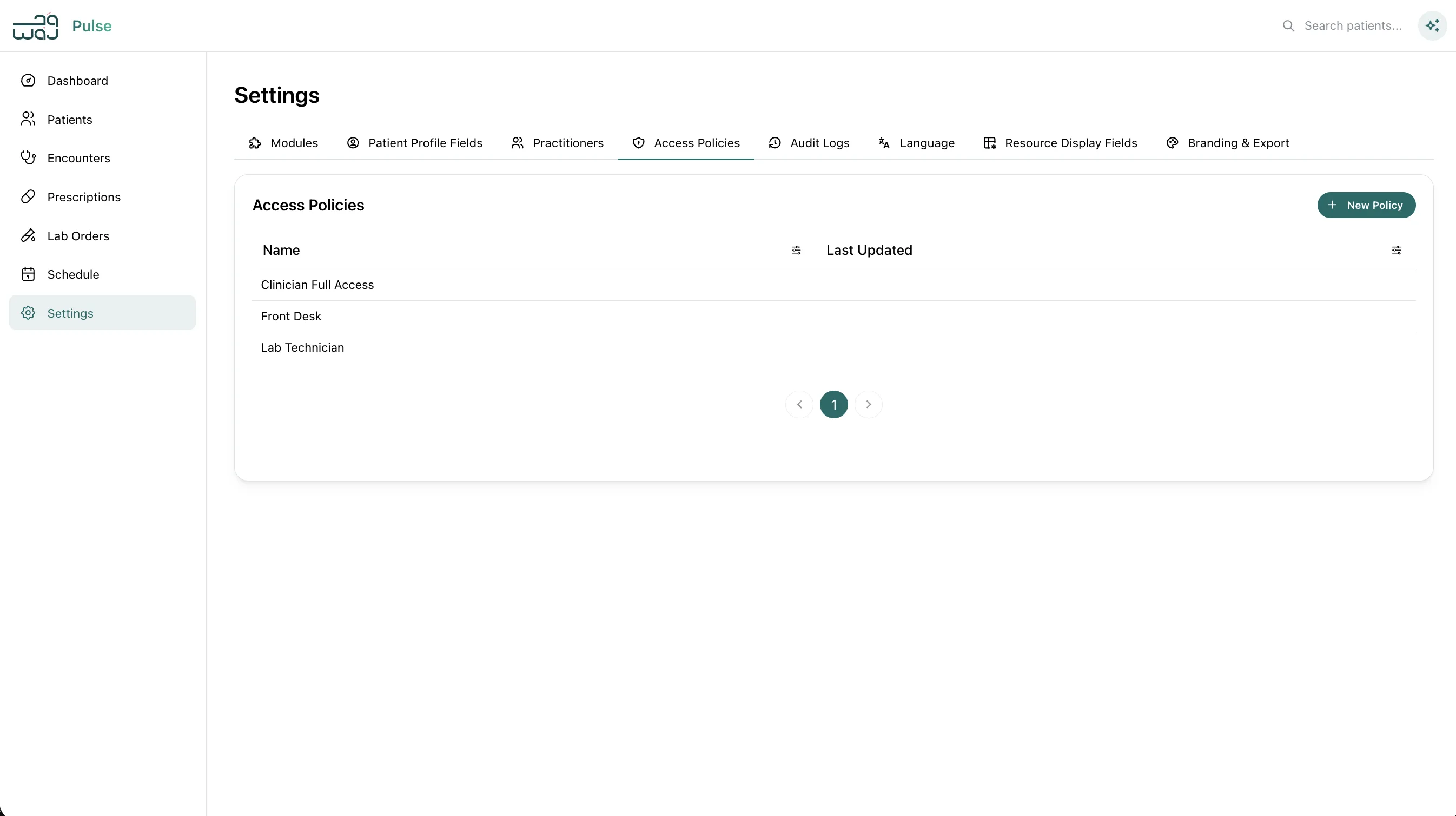
Task: Click the Search patients input field
Action: coord(1352,26)
